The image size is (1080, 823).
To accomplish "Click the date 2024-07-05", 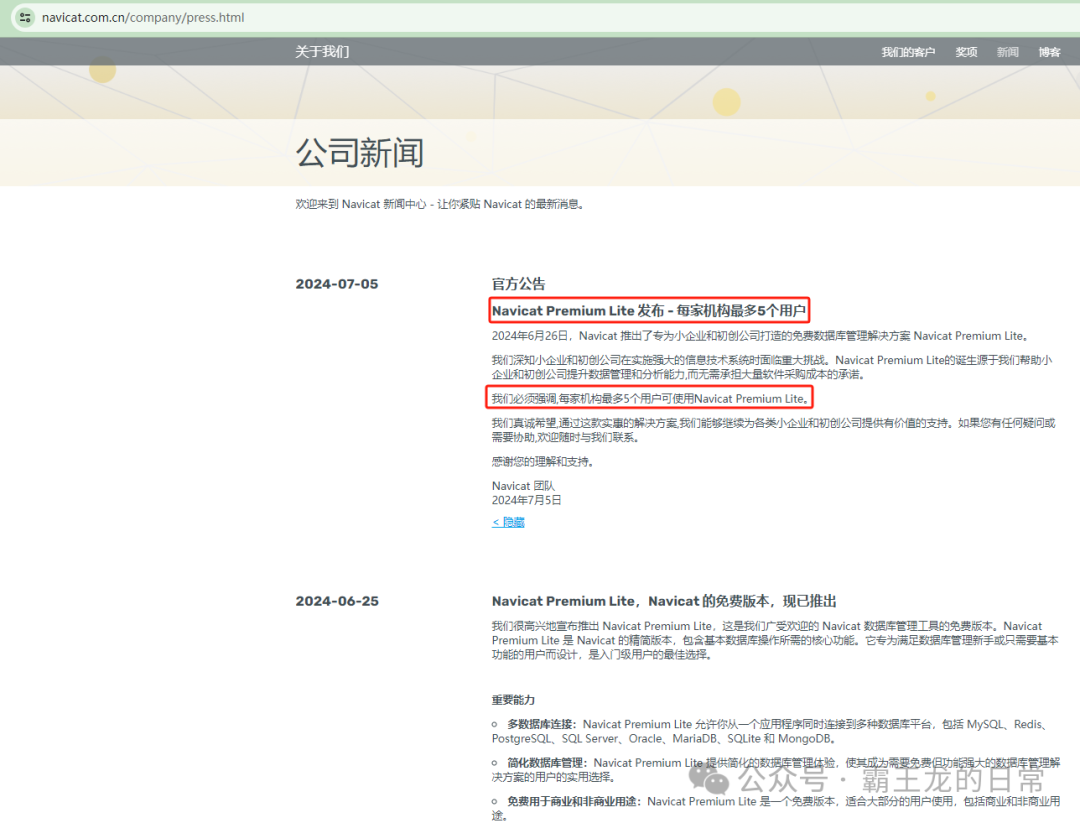I will [x=337, y=284].
